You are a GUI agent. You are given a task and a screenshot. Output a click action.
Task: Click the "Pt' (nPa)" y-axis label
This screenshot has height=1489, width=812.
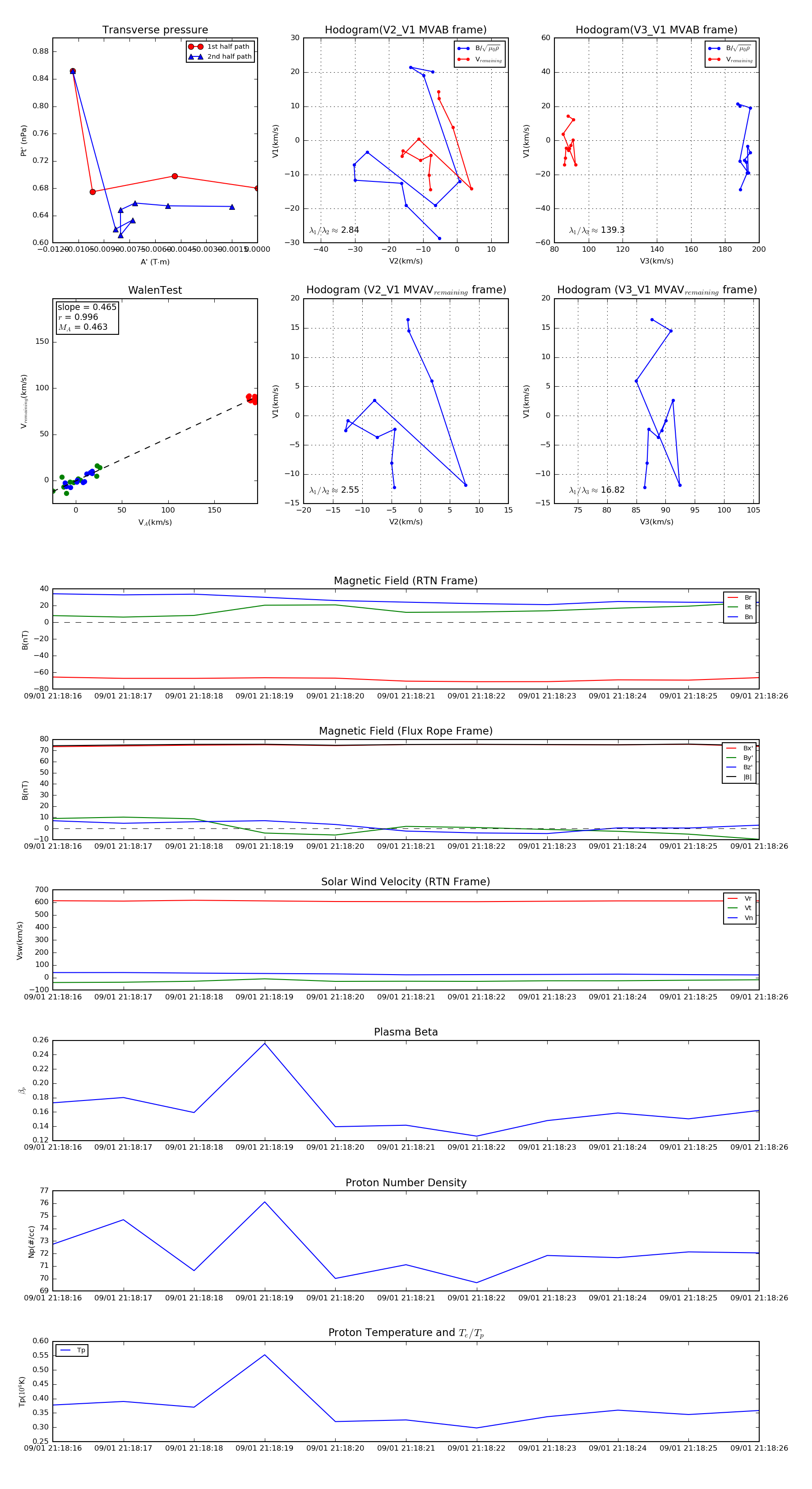[x=24, y=140]
